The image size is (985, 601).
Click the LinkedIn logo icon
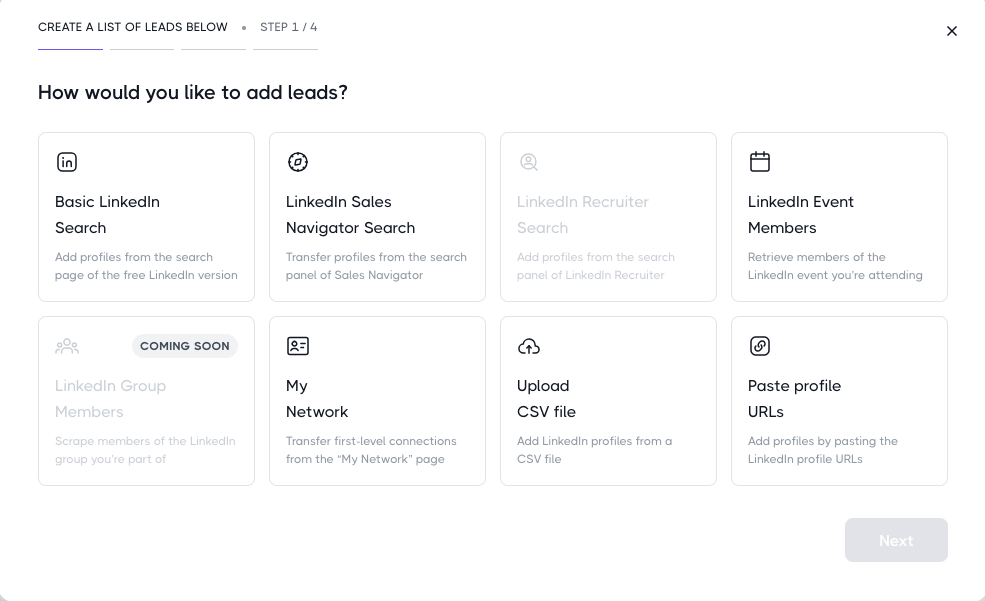tap(67, 162)
